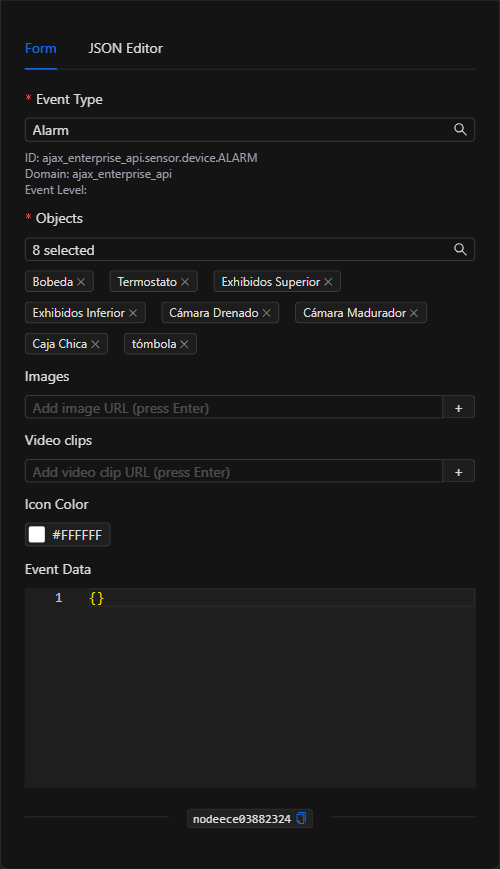Open the Event Type Alarm search field

[249, 130]
